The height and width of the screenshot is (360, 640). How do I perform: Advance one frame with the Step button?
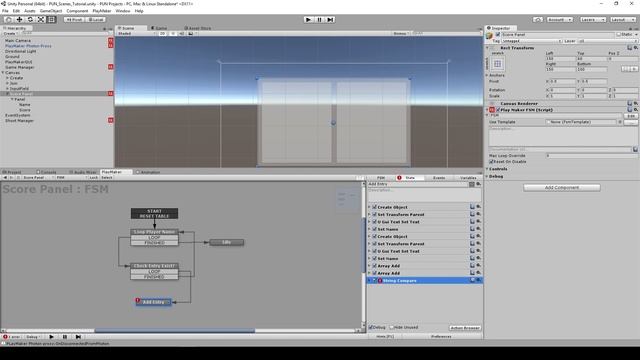[x=330, y=20]
